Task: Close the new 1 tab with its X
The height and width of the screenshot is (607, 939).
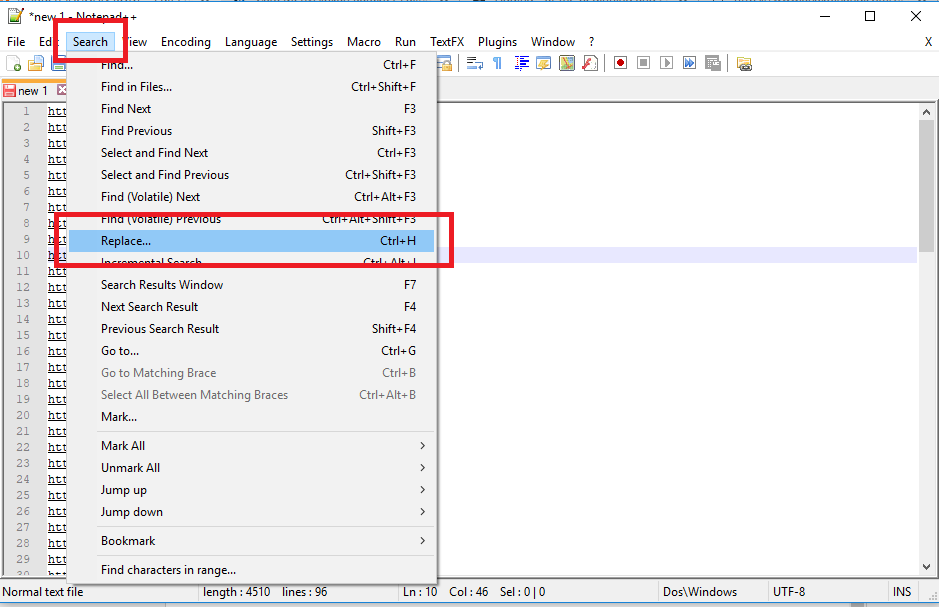Action: coord(62,90)
